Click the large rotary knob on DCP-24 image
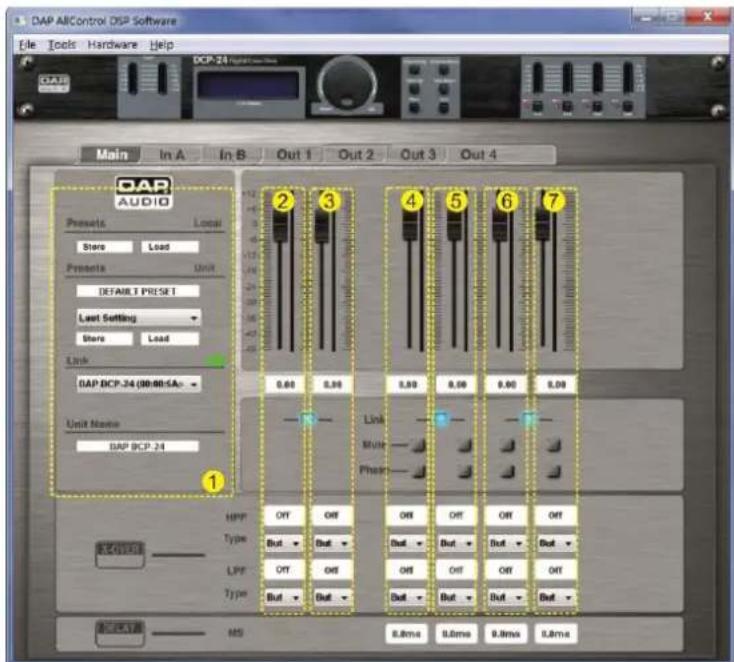 (x=347, y=85)
